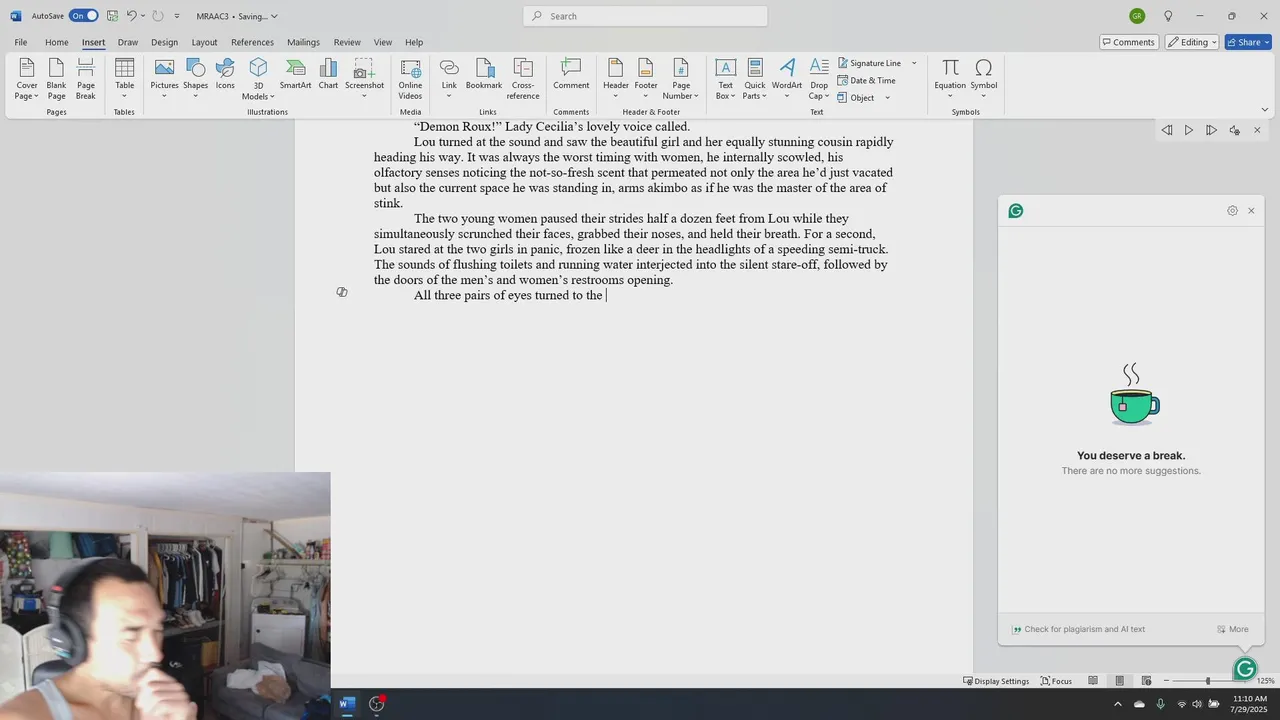Undo the last action
Image resolution: width=1280 pixels, height=720 pixels.
(131, 16)
